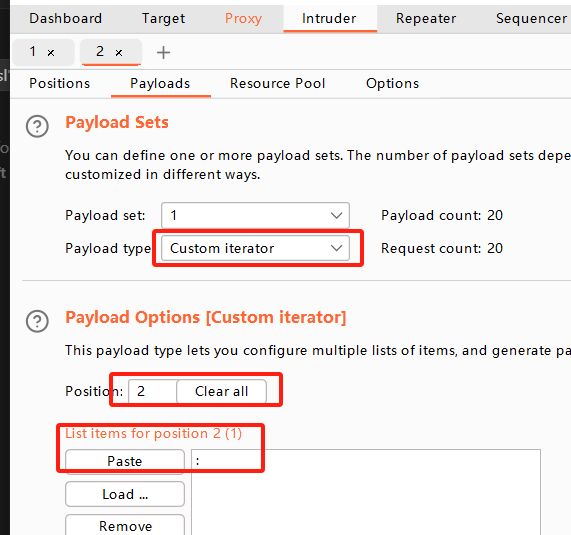Click the Load ... button
Screen dimensions: 571x535
[125, 494]
